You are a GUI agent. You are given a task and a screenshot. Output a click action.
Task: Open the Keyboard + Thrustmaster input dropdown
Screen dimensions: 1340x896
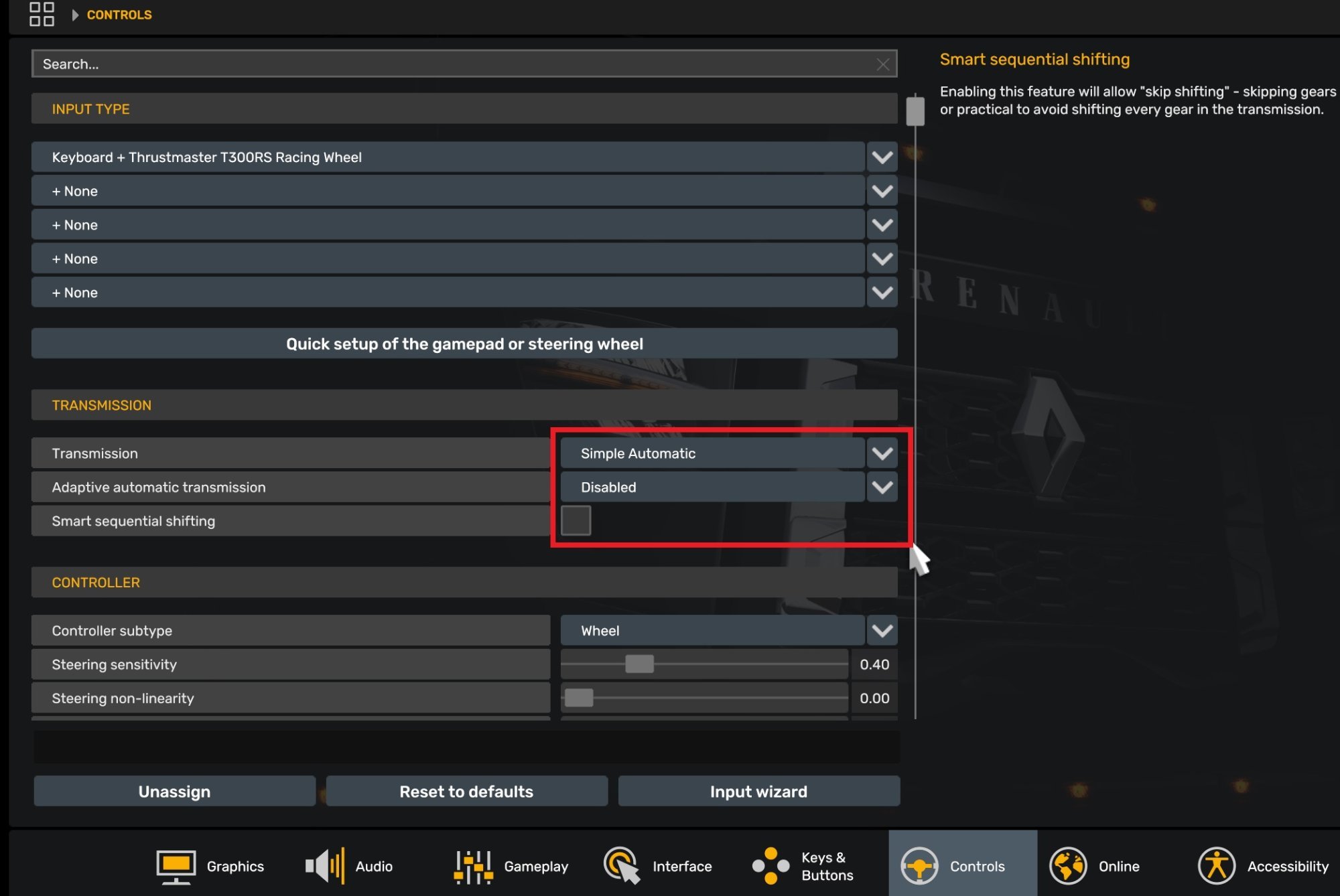882,157
